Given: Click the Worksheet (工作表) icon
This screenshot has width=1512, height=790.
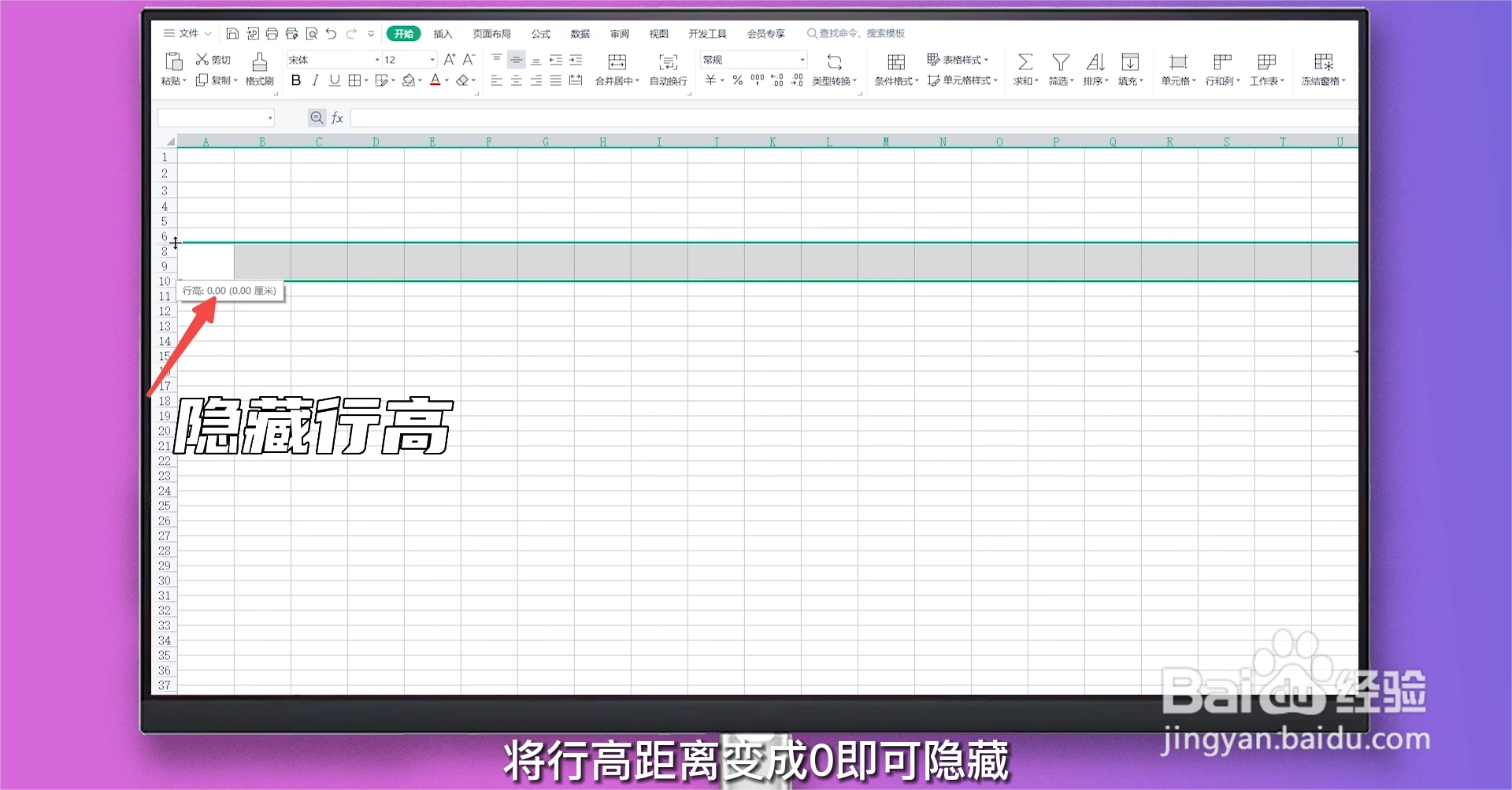Looking at the screenshot, I should 1266,62.
